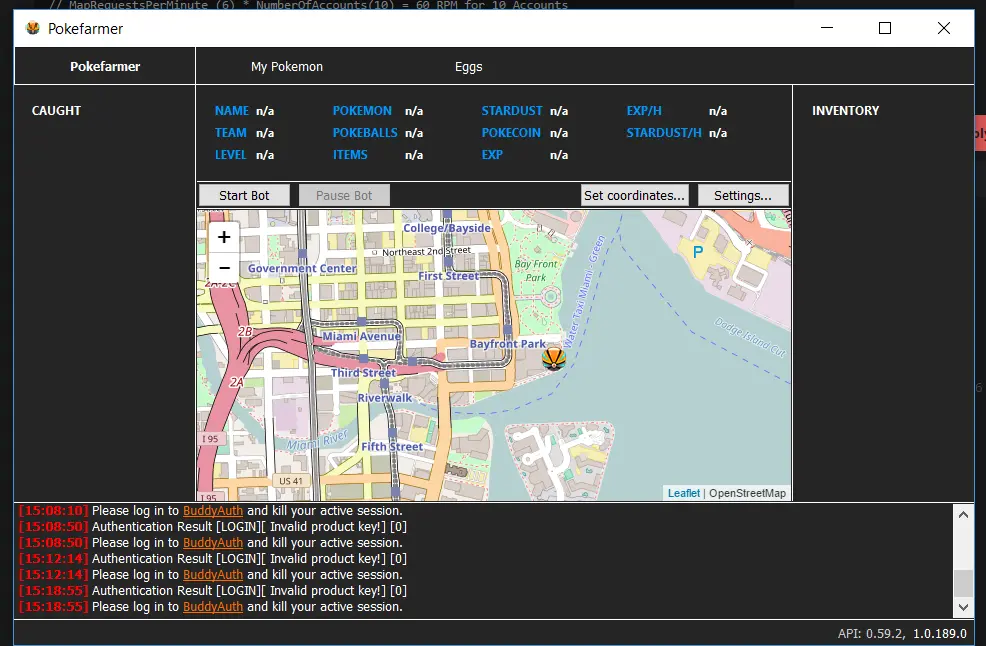Image resolution: width=986 pixels, height=646 pixels.
Task: Click the ITEMS stat label
Action: [350, 155]
